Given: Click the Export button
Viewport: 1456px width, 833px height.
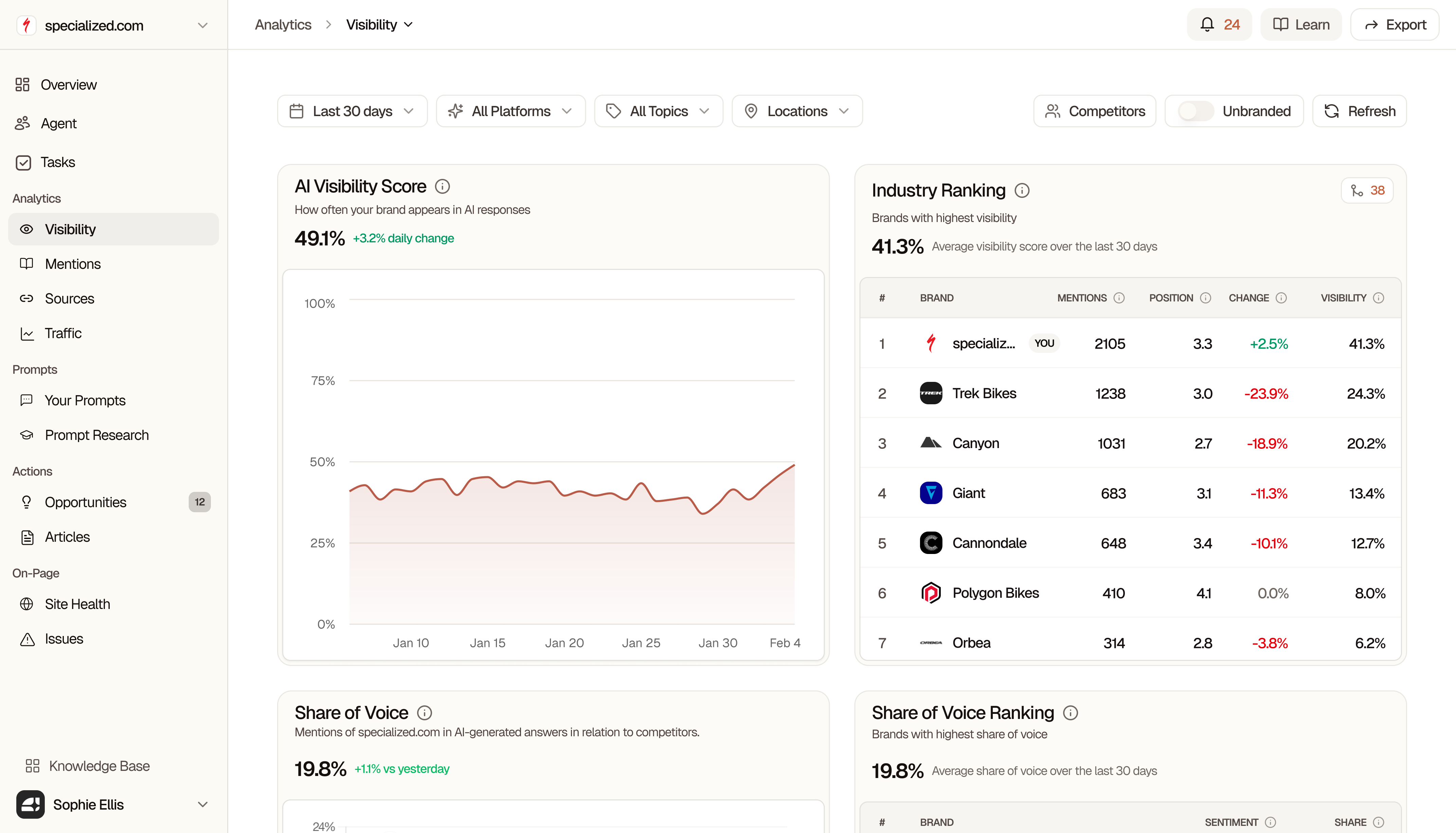Looking at the screenshot, I should [x=1395, y=24].
